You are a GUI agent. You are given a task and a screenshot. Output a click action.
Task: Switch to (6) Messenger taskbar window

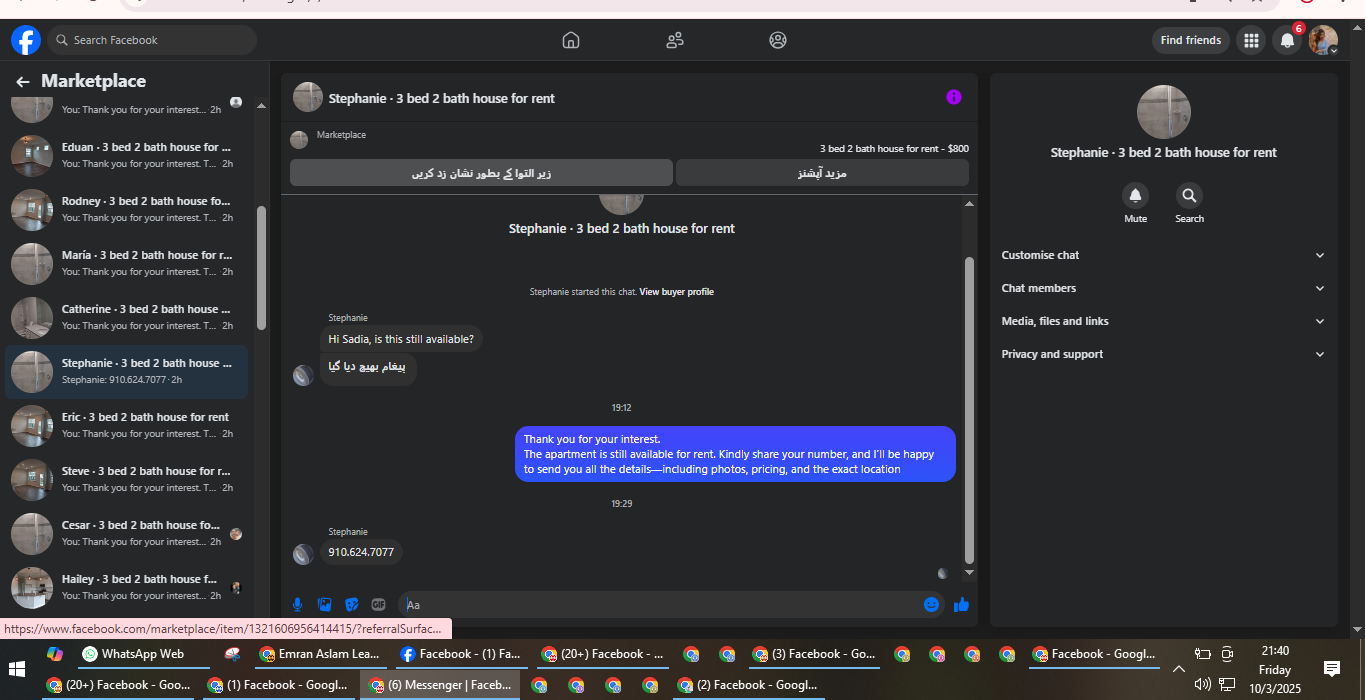click(x=440, y=685)
